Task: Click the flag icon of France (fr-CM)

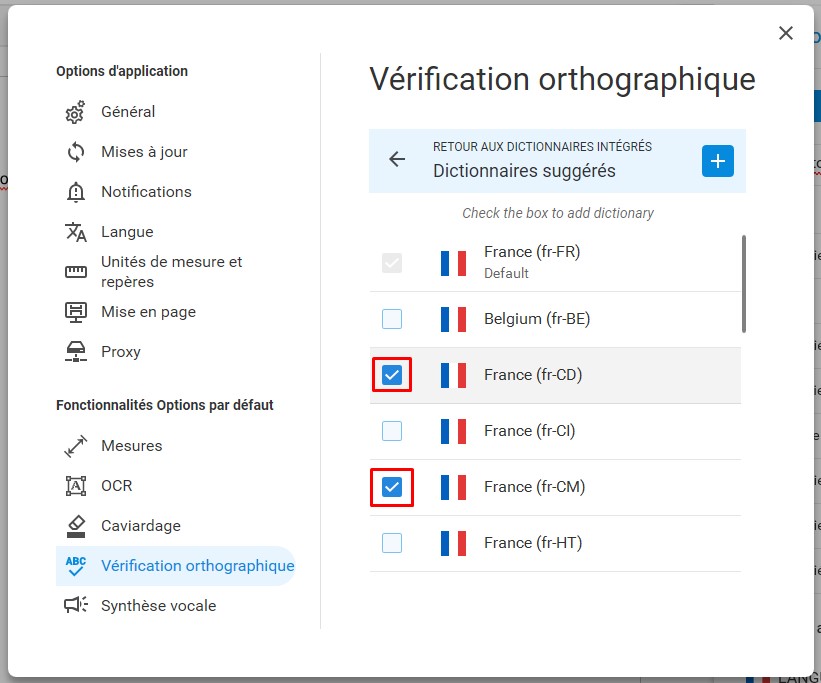Action: [x=453, y=487]
